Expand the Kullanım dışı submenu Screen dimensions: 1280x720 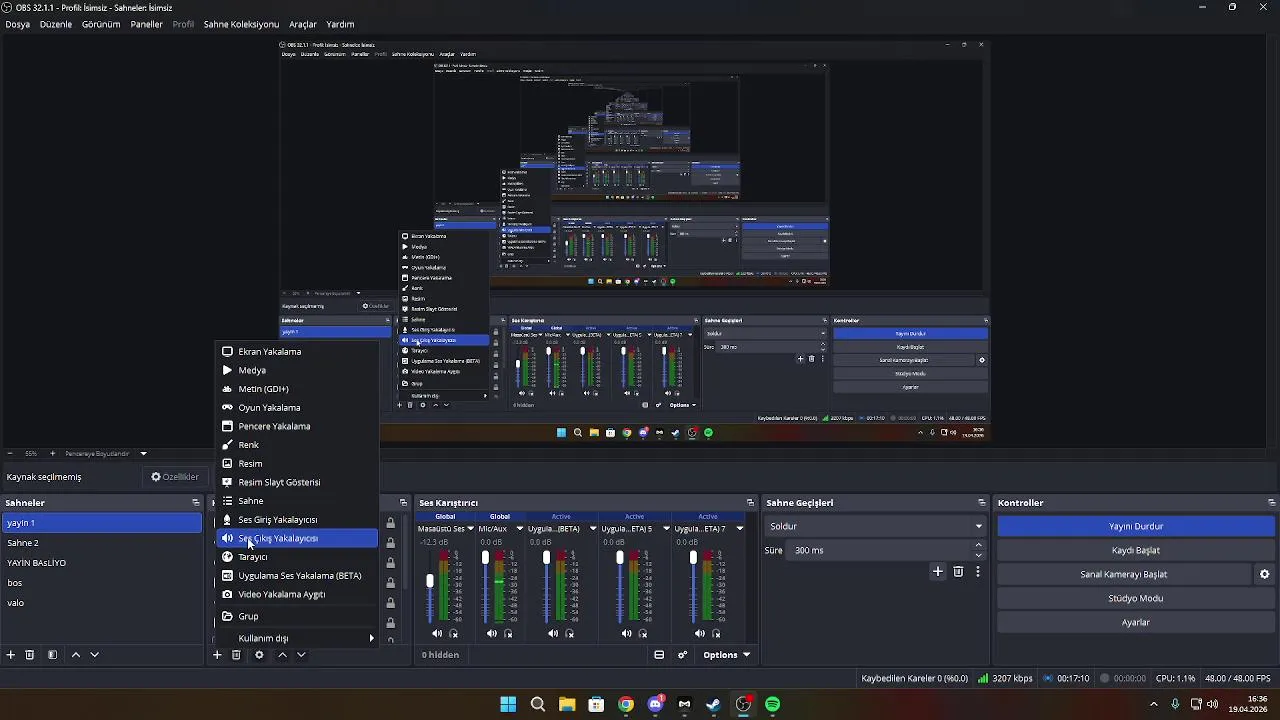pos(298,638)
